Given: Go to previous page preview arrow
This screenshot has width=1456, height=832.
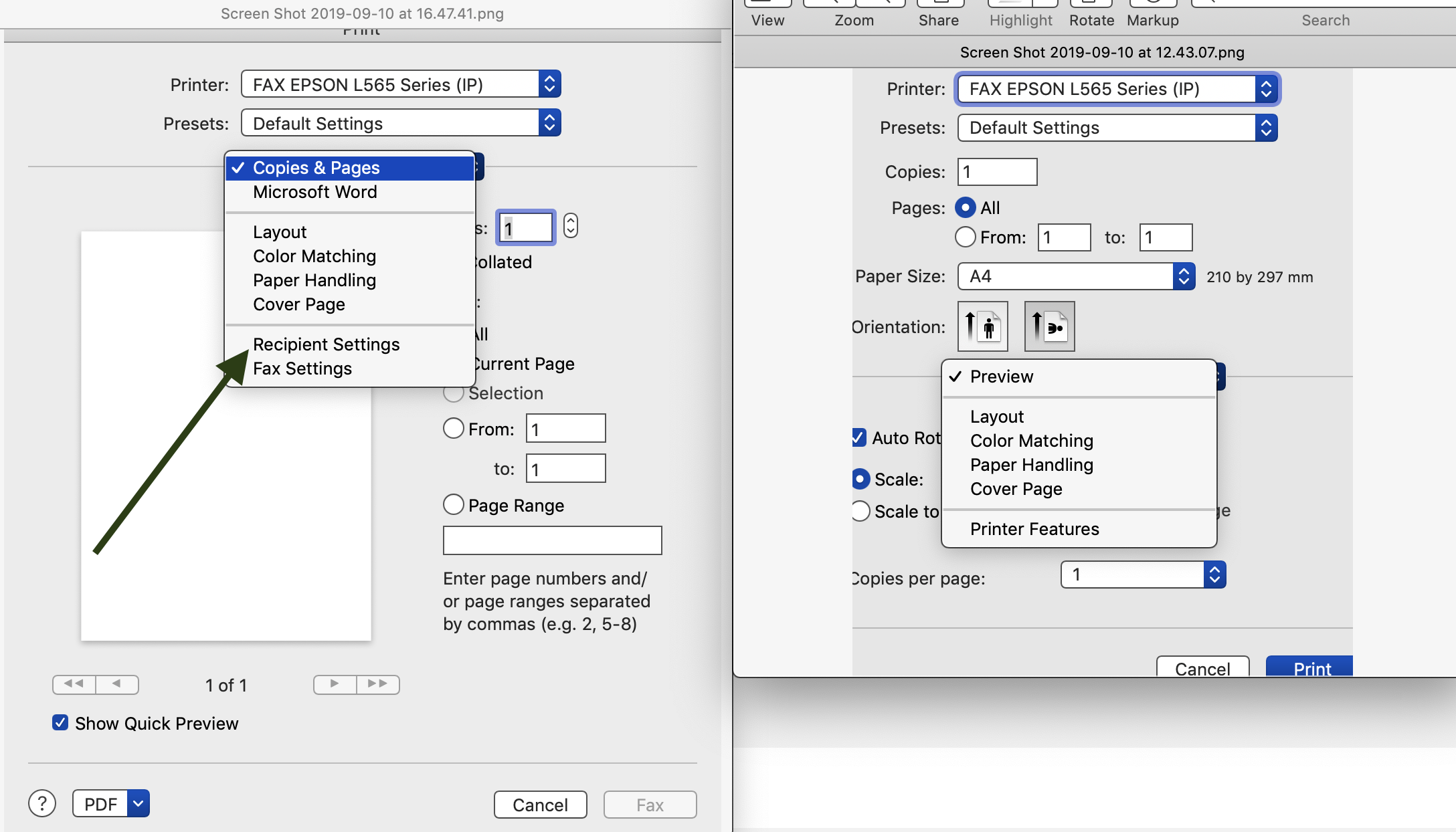Looking at the screenshot, I should pyautogui.click(x=117, y=684).
